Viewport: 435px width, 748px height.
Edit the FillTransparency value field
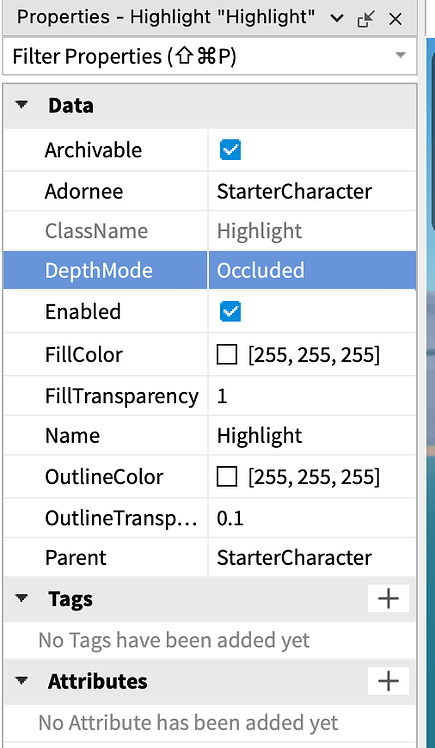pyautogui.click(x=312, y=396)
